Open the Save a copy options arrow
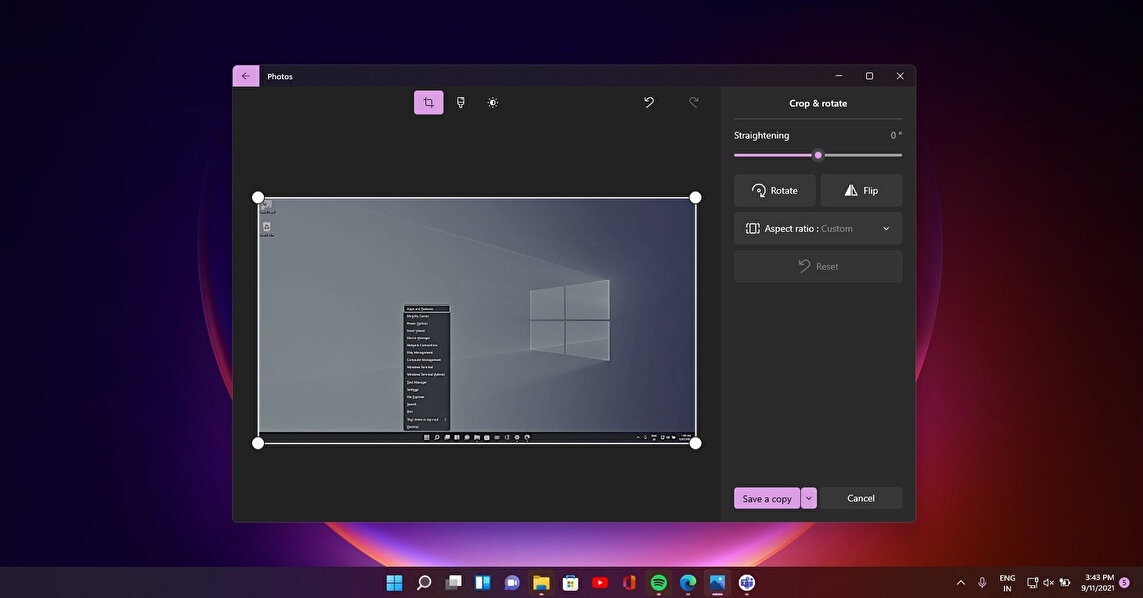Image resolution: width=1143 pixels, height=598 pixels. pyautogui.click(x=809, y=498)
